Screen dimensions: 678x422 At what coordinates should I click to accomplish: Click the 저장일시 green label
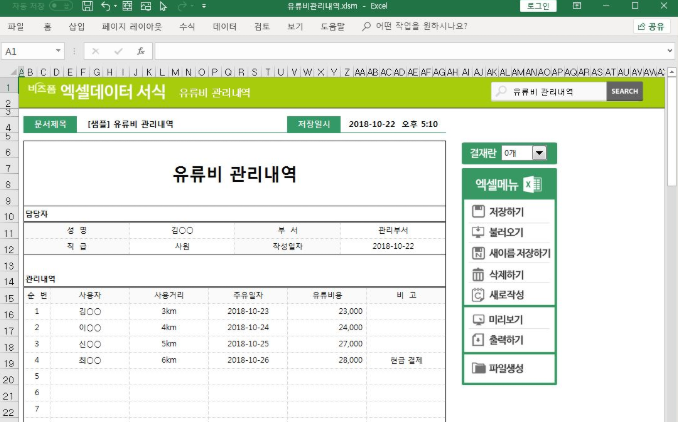313,124
